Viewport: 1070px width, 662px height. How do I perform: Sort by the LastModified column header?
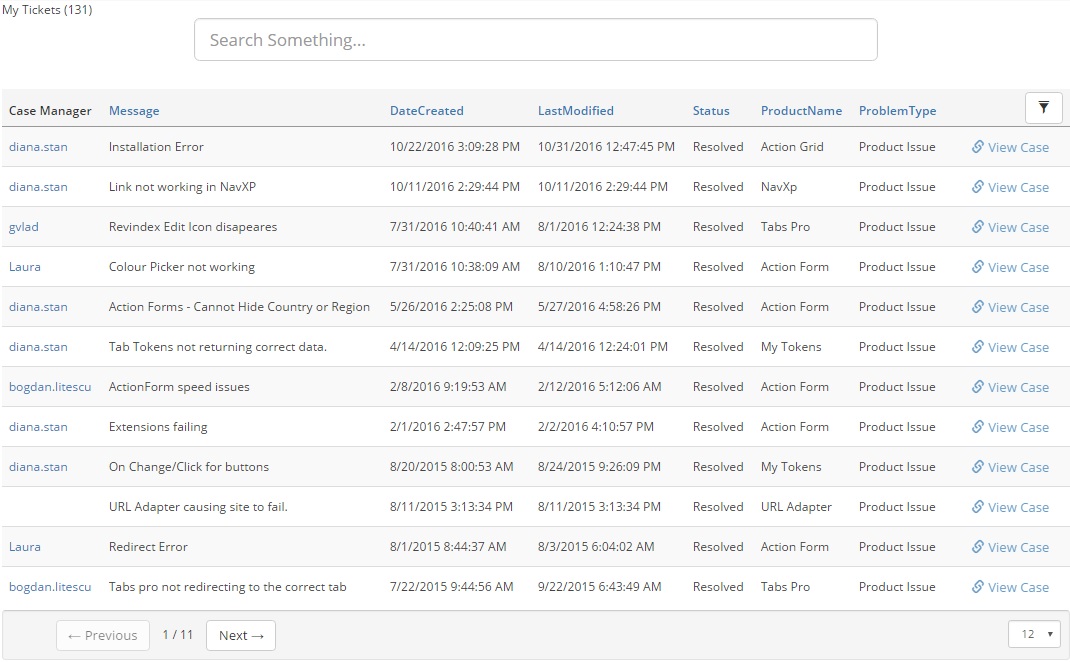pos(575,111)
